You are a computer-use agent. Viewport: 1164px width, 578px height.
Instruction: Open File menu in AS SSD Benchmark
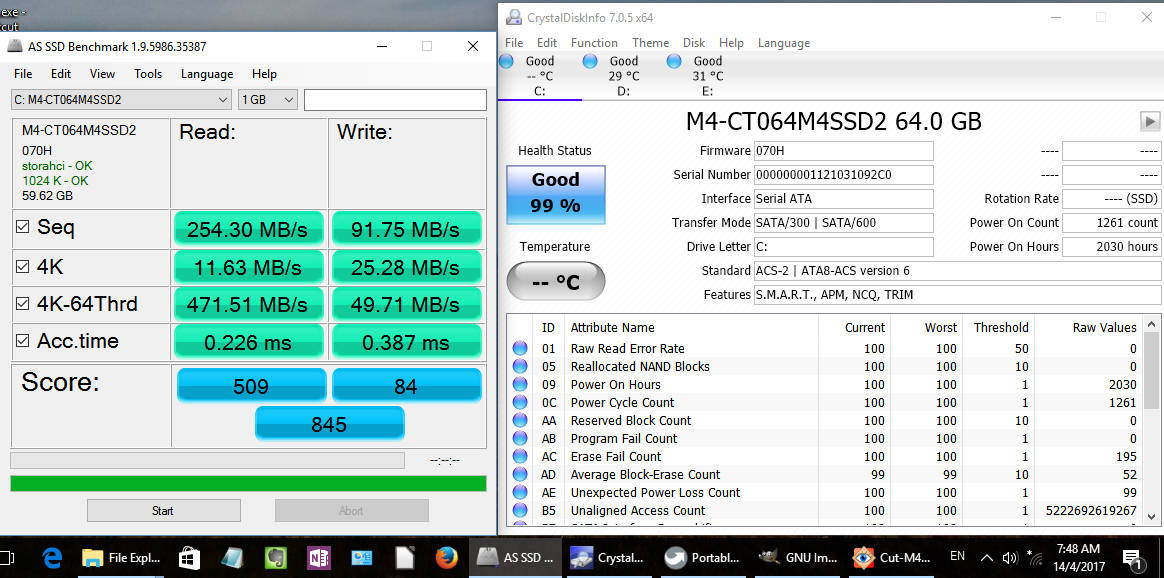(x=23, y=73)
